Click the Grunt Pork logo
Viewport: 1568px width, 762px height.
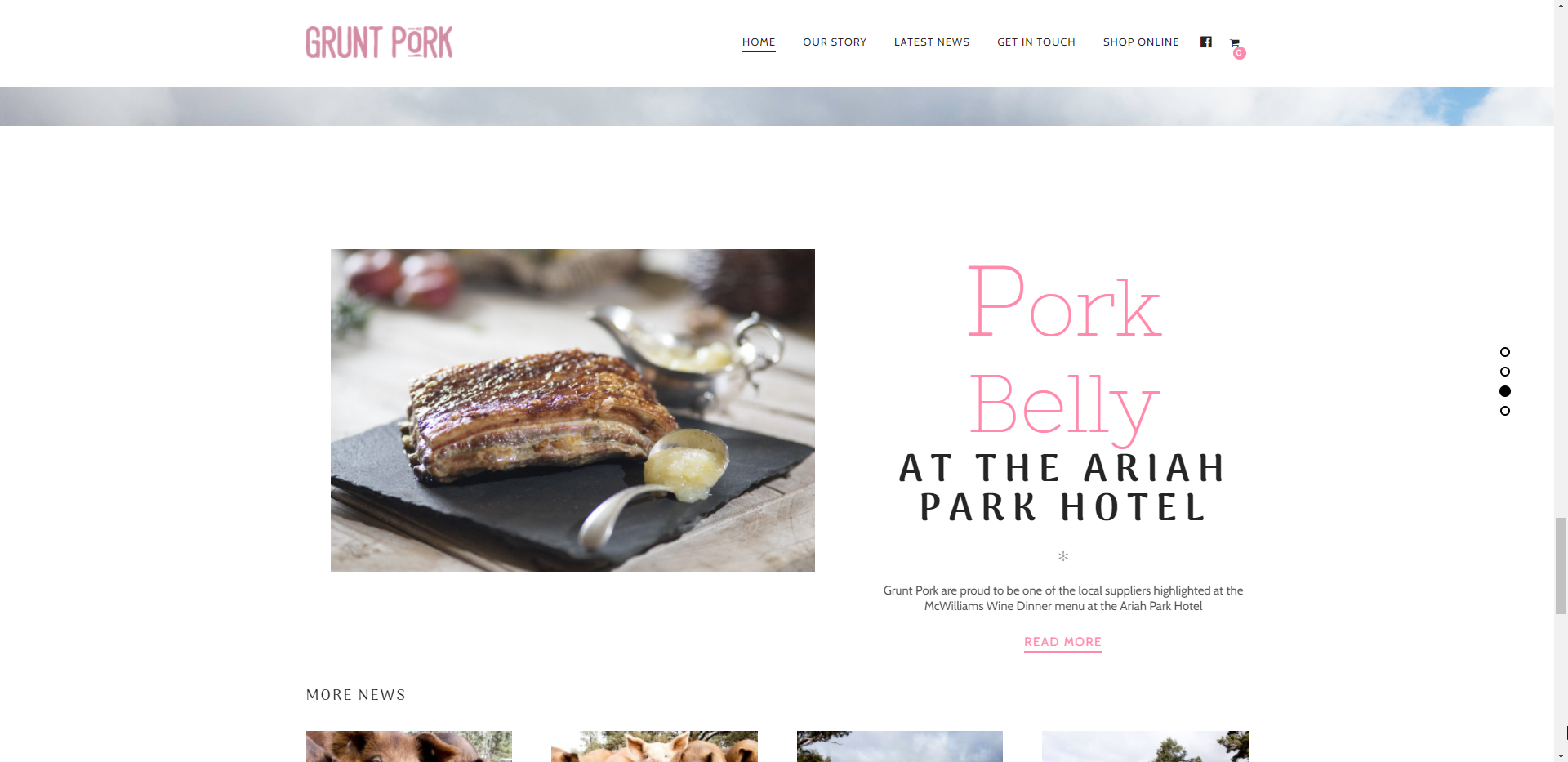(379, 42)
